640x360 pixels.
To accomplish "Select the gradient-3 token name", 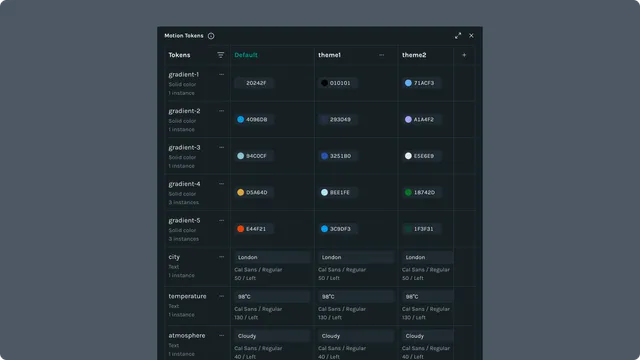I will coord(184,147).
